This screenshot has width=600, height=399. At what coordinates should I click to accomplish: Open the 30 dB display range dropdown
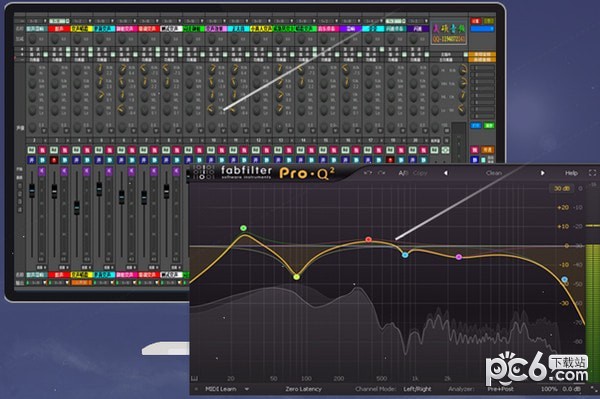pos(561,188)
